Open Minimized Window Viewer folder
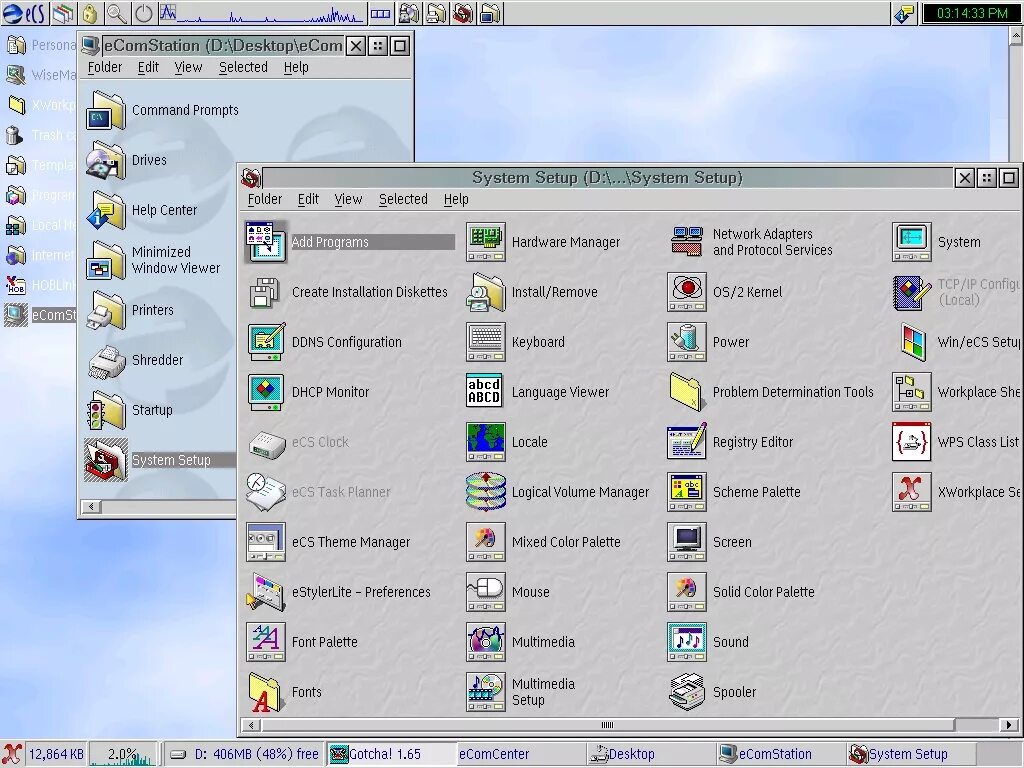Screen dimensions: 1024x768 click(105, 261)
